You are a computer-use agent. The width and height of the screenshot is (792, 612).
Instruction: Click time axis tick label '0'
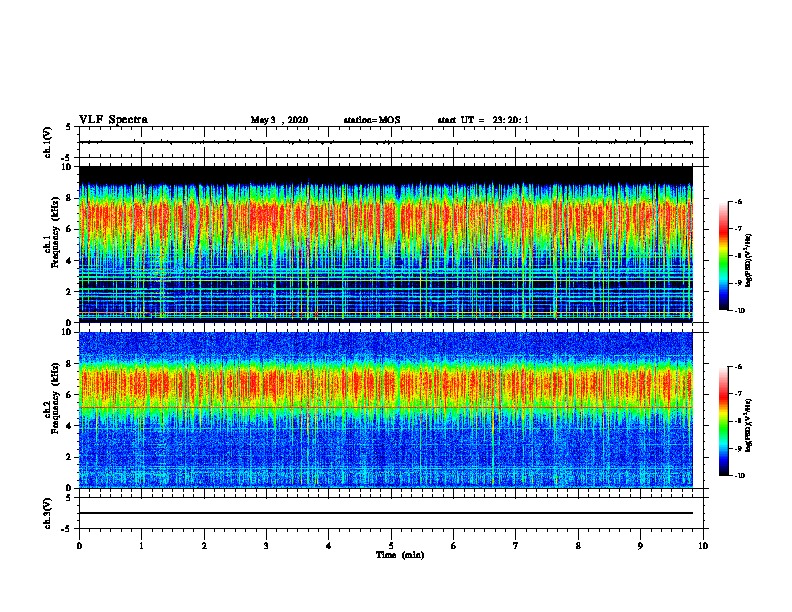pyautogui.click(x=79, y=545)
